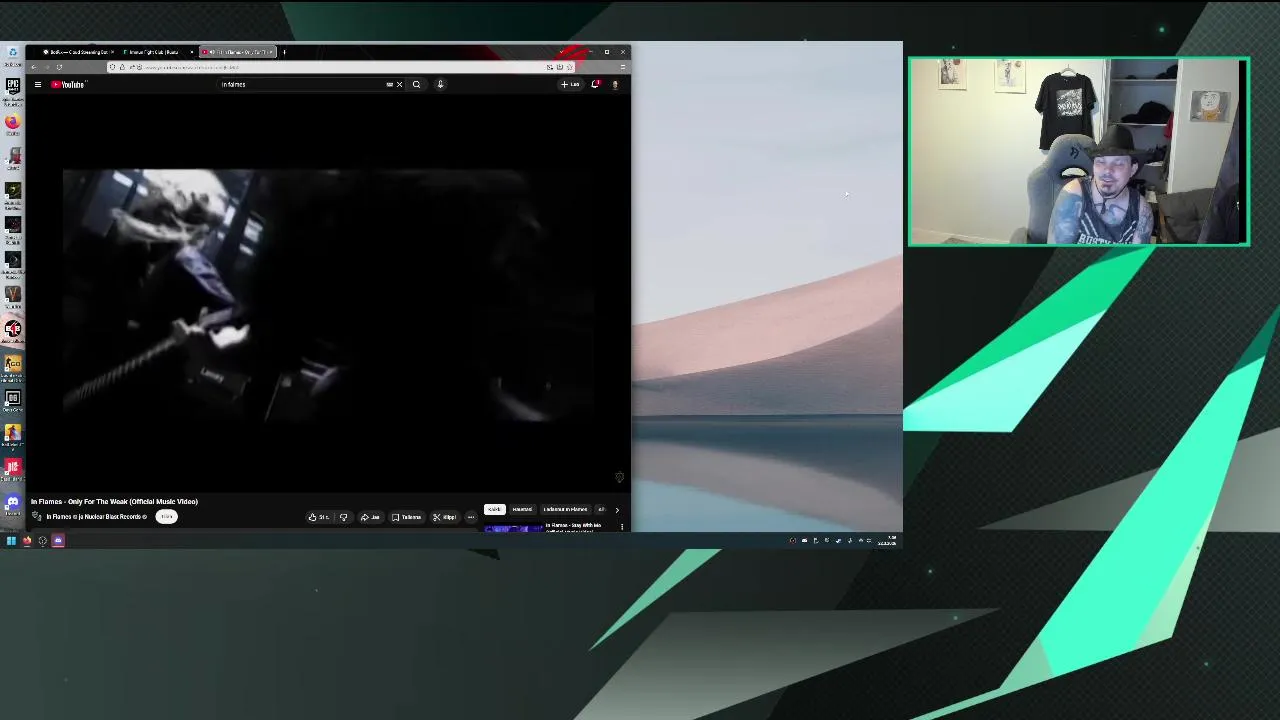Save the video with the bookmark button
The height and width of the screenshot is (720, 1280).
[407, 517]
